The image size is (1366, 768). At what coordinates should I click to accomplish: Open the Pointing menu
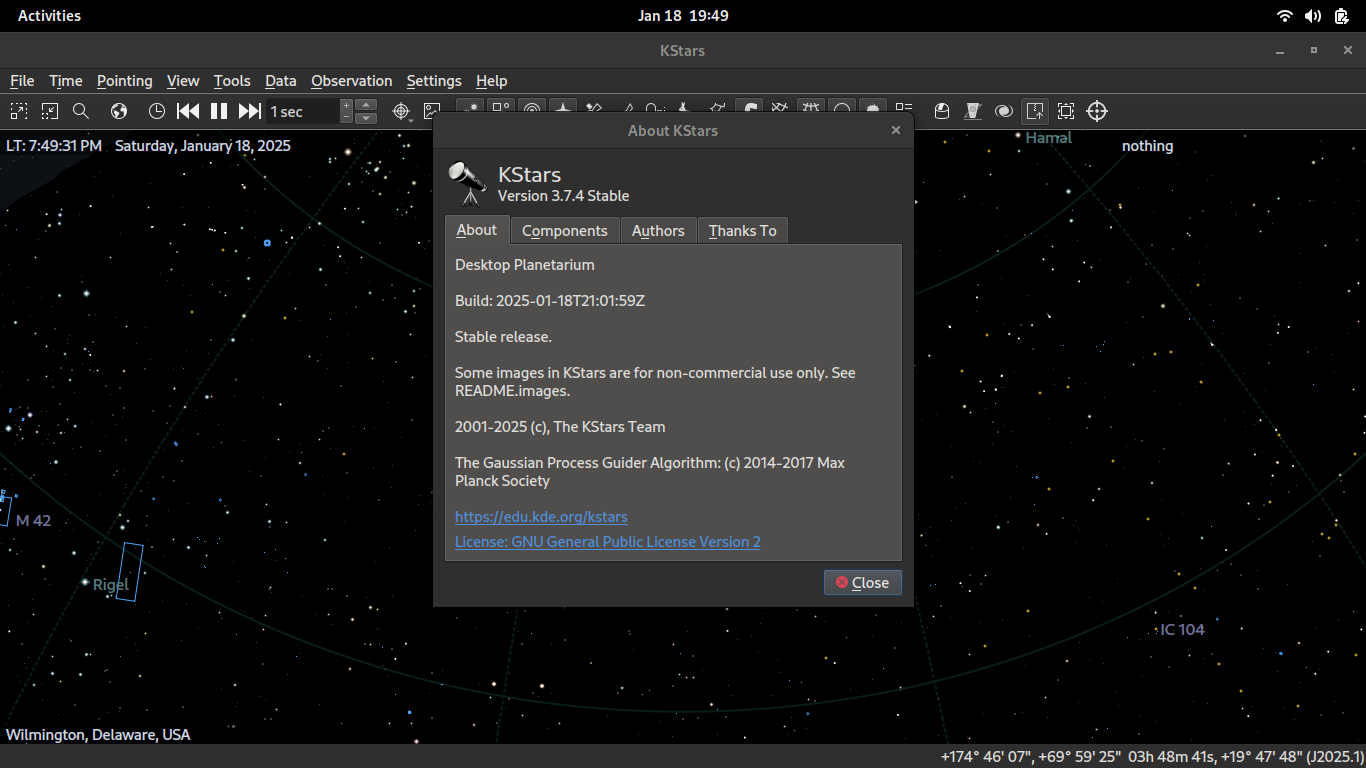coord(125,81)
